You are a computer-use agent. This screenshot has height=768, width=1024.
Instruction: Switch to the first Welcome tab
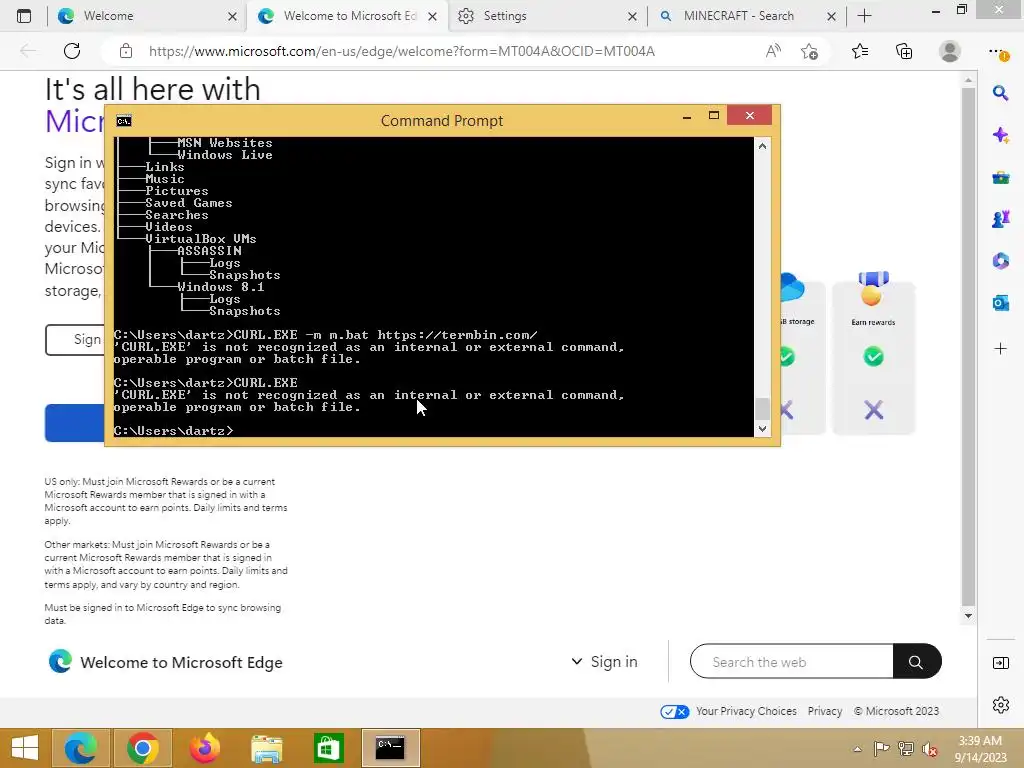146,16
